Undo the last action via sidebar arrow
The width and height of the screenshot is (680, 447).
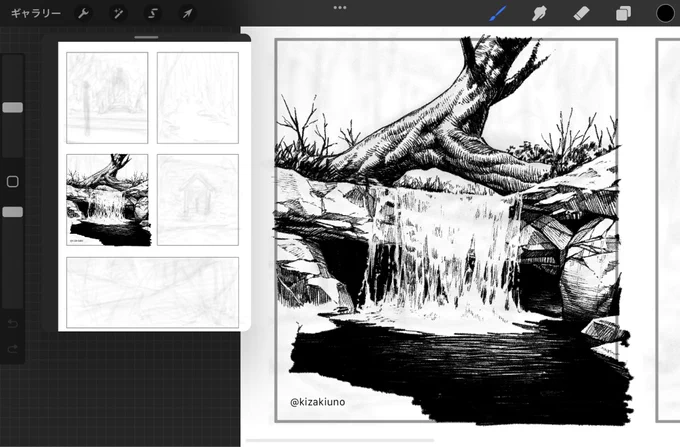coord(13,324)
